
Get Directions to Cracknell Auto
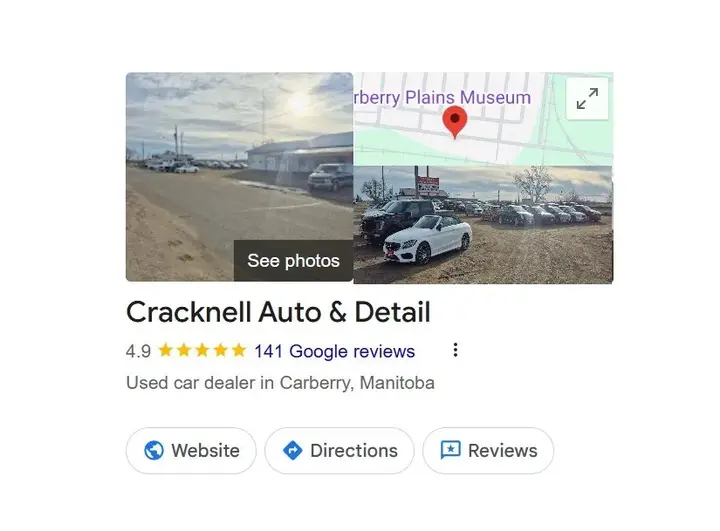(339, 451)
